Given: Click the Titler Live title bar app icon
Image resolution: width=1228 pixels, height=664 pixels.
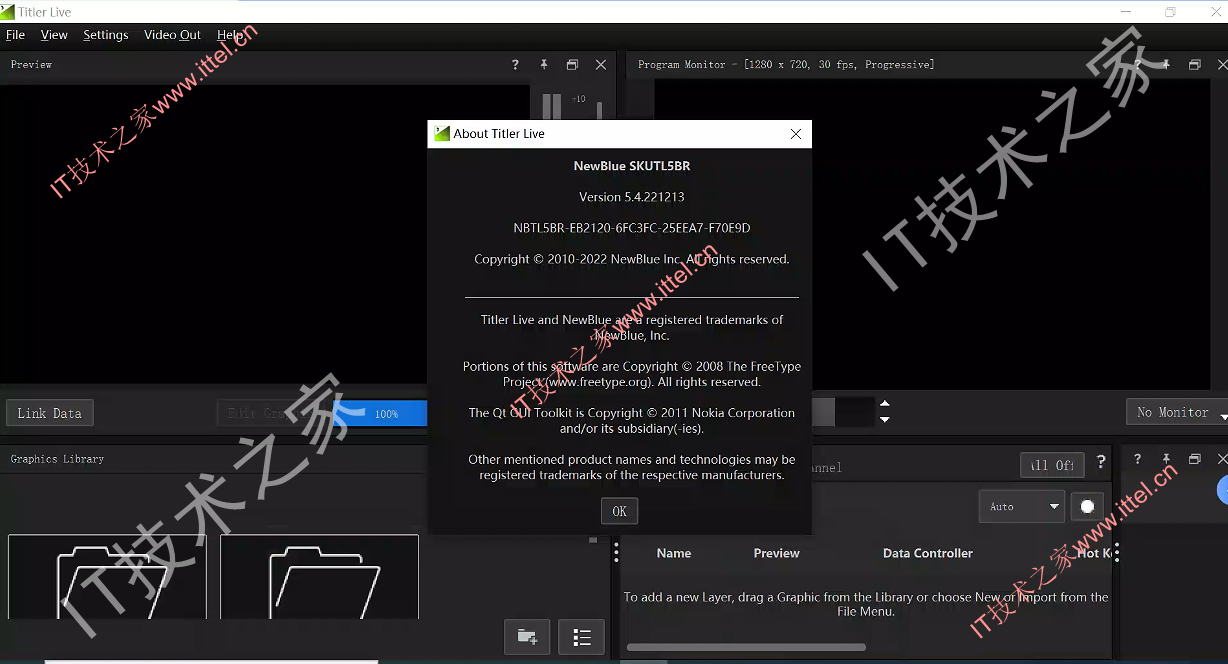Looking at the screenshot, I should click(x=8, y=12).
